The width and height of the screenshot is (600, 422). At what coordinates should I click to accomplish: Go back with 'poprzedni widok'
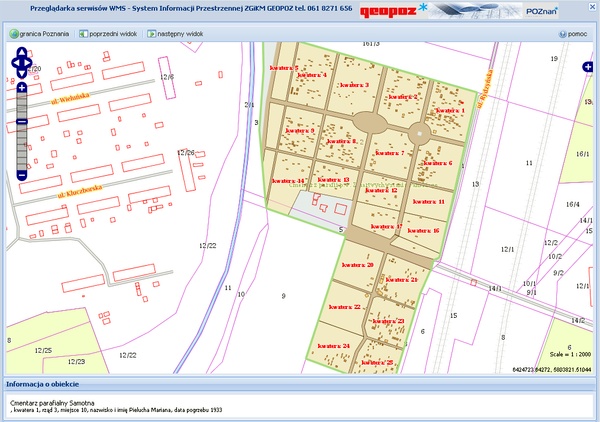108,33
